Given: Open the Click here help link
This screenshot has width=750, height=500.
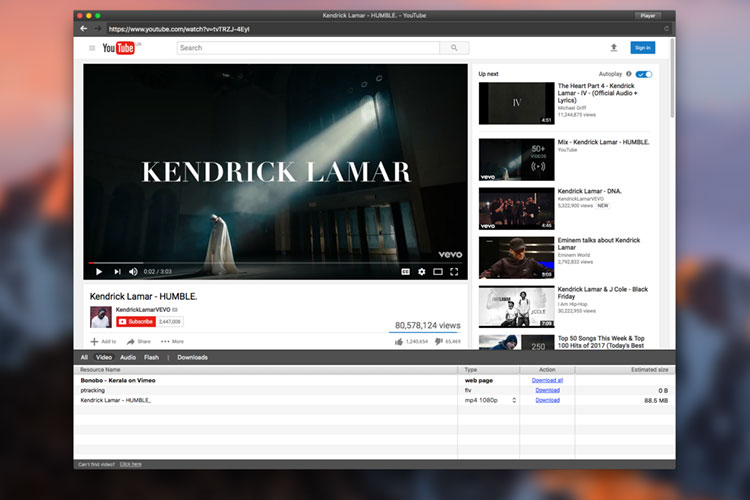Looking at the screenshot, I should (131, 464).
